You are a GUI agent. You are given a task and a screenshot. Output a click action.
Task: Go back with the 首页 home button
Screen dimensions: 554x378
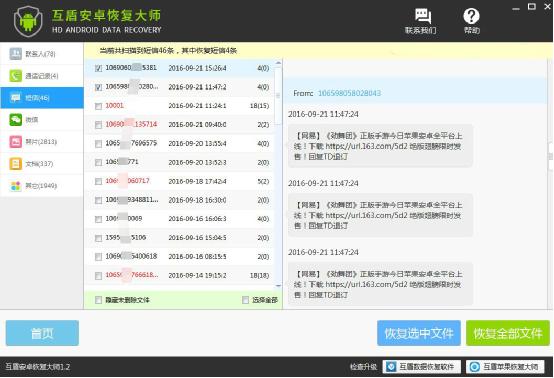pos(42,333)
